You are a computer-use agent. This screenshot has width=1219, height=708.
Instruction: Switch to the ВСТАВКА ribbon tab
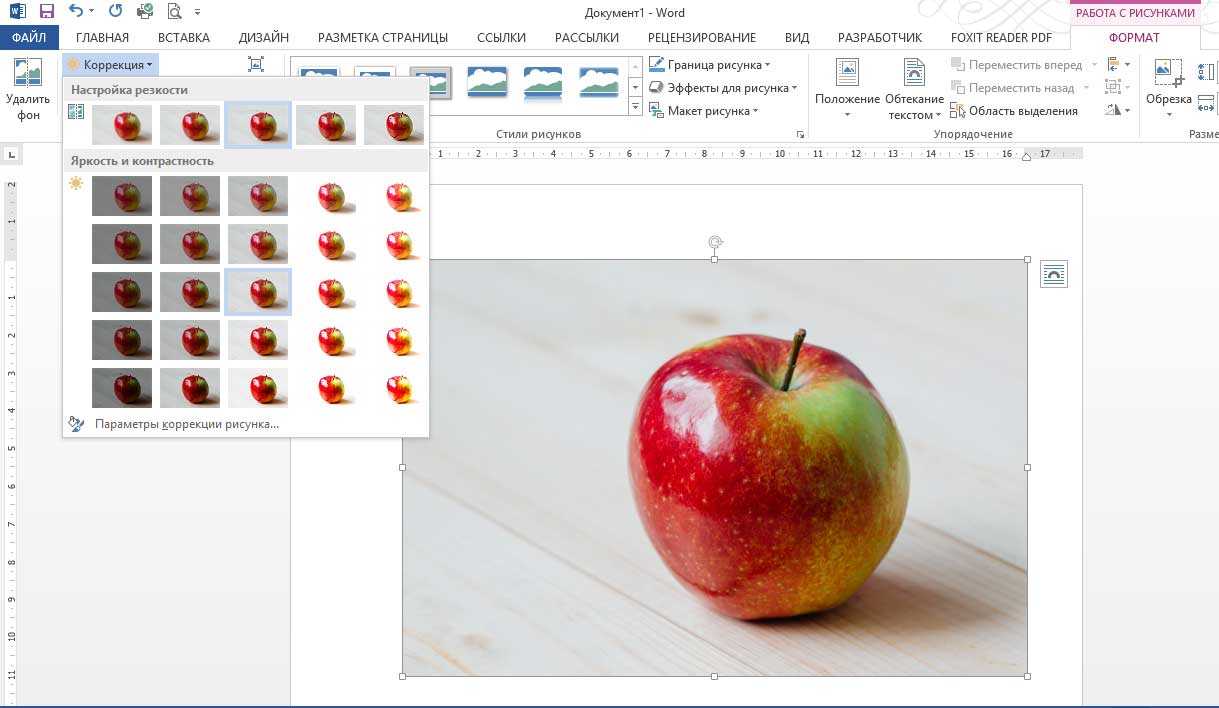click(183, 37)
